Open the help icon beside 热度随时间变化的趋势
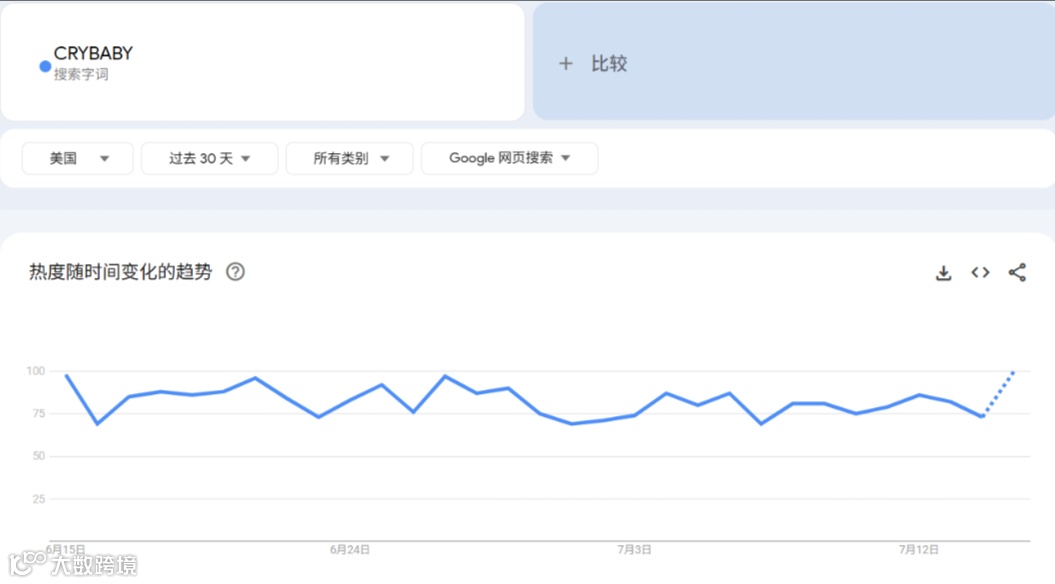 235,272
